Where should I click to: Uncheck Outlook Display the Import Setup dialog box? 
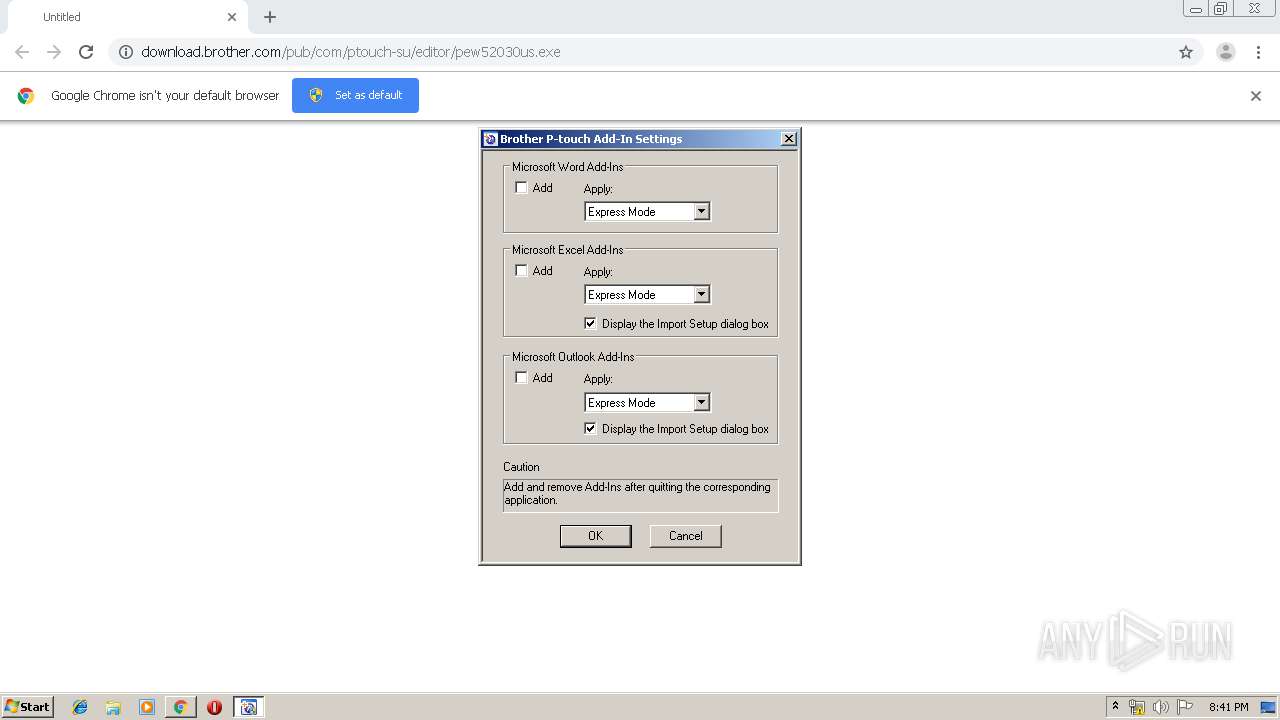(590, 428)
